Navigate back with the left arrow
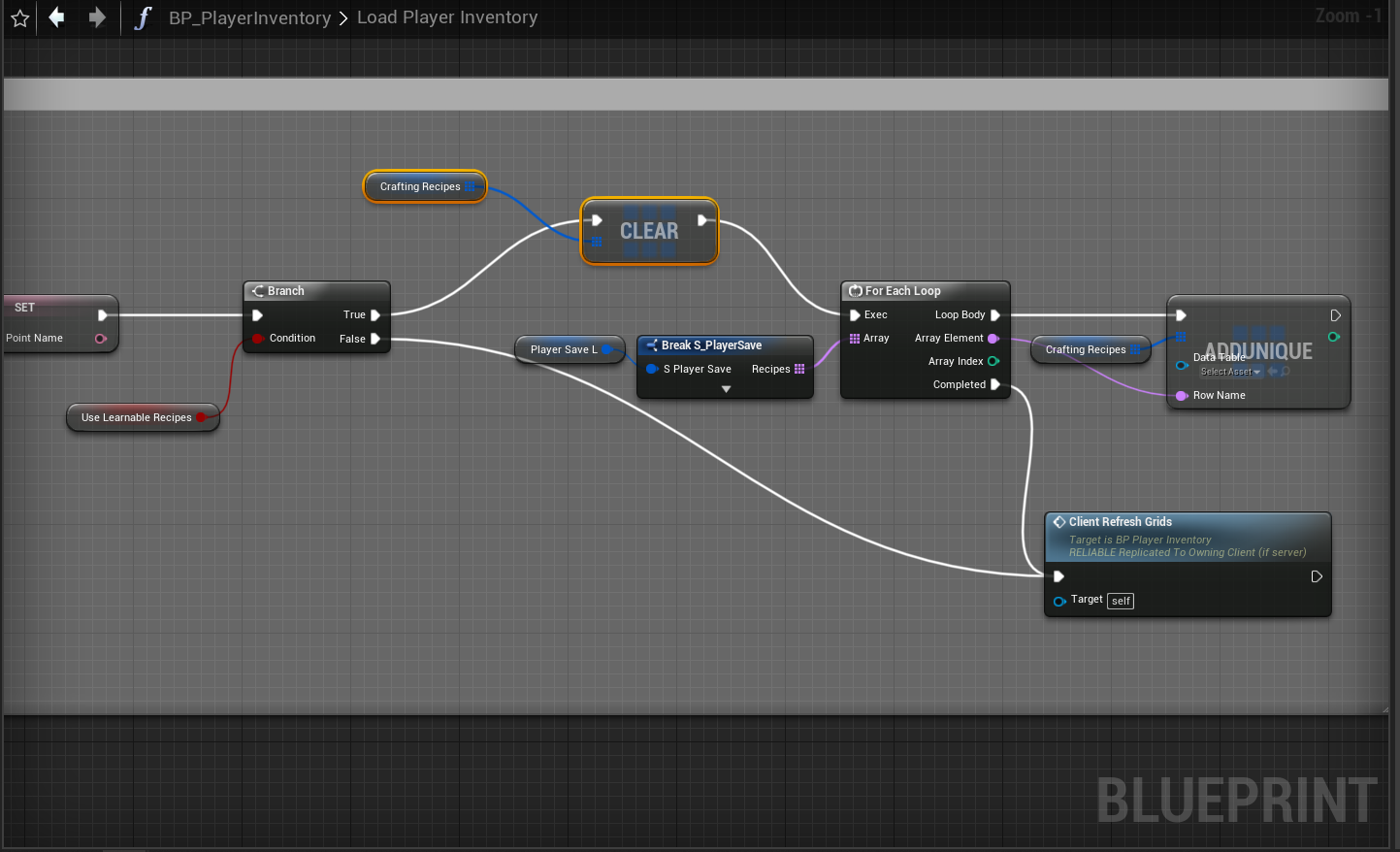The width and height of the screenshot is (1400, 852). click(57, 17)
